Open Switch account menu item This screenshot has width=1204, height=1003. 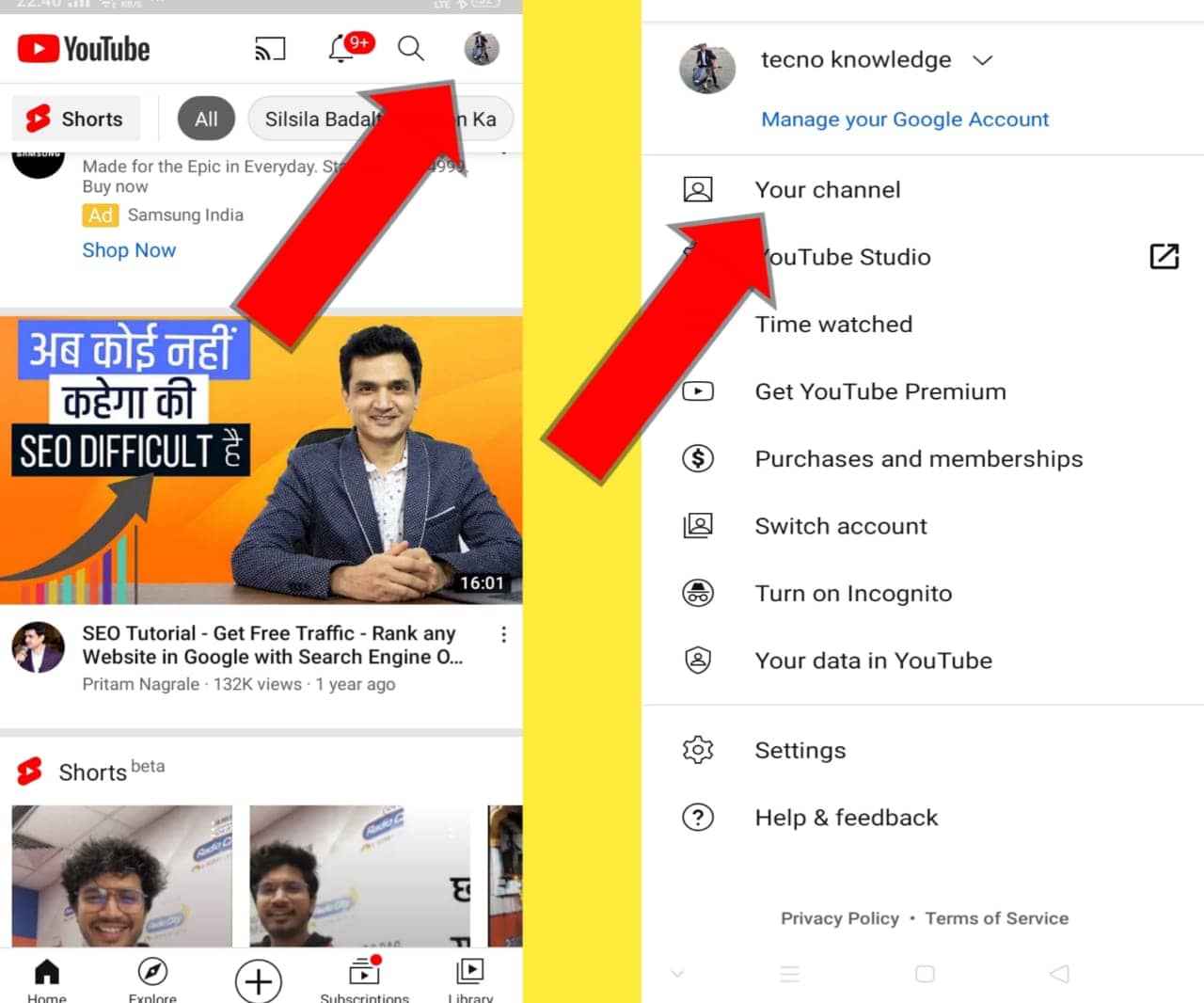tap(923, 526)
